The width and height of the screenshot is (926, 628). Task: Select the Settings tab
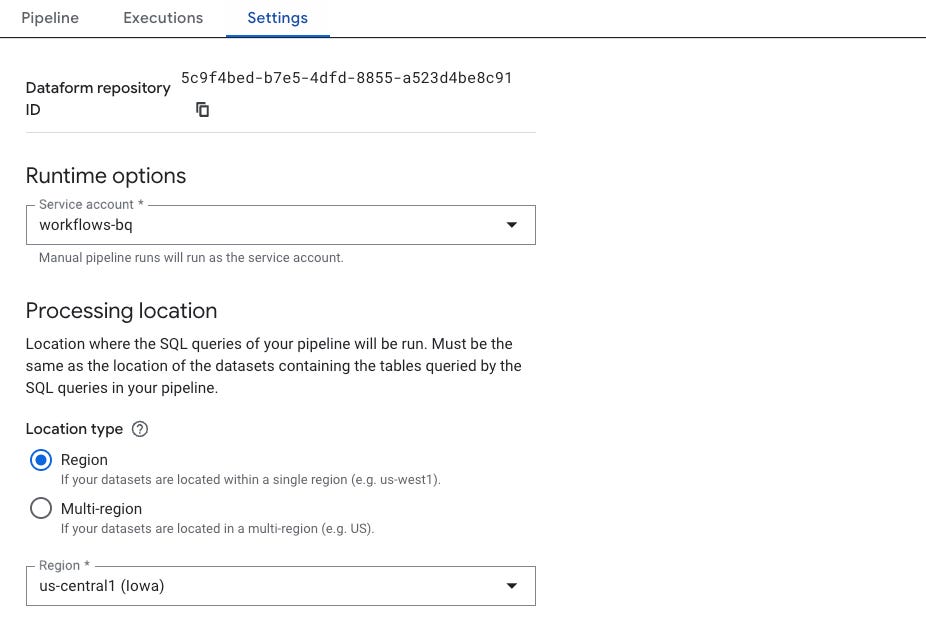277,18
